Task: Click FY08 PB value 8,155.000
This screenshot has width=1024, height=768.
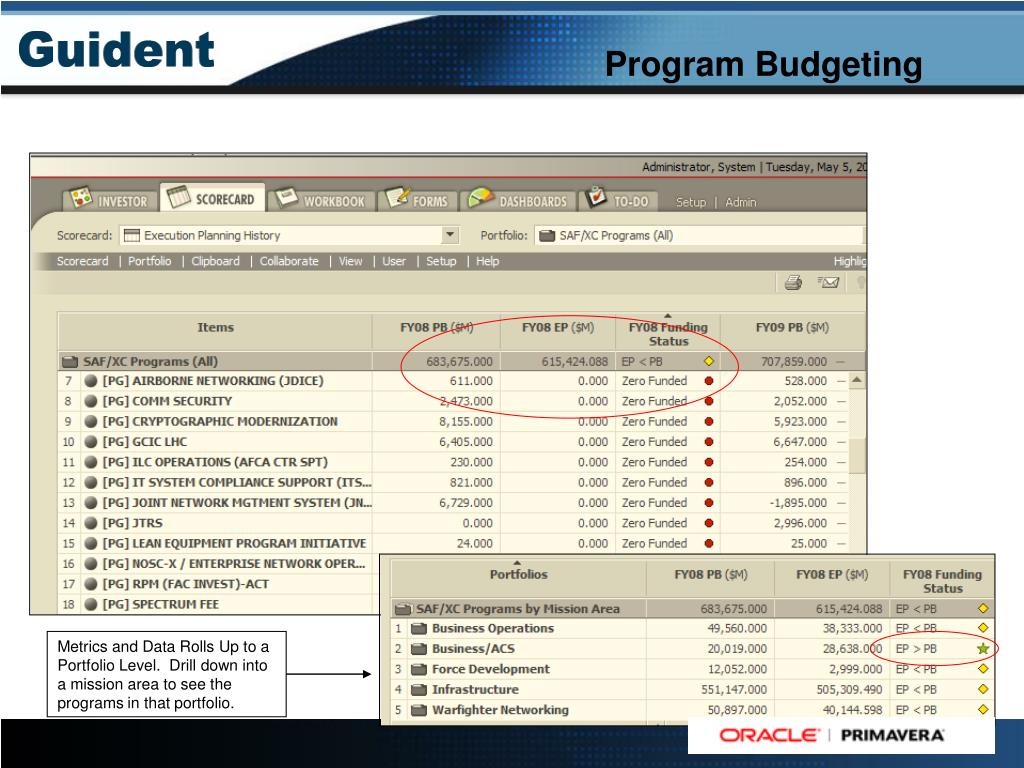Action: tap(466, 421)
